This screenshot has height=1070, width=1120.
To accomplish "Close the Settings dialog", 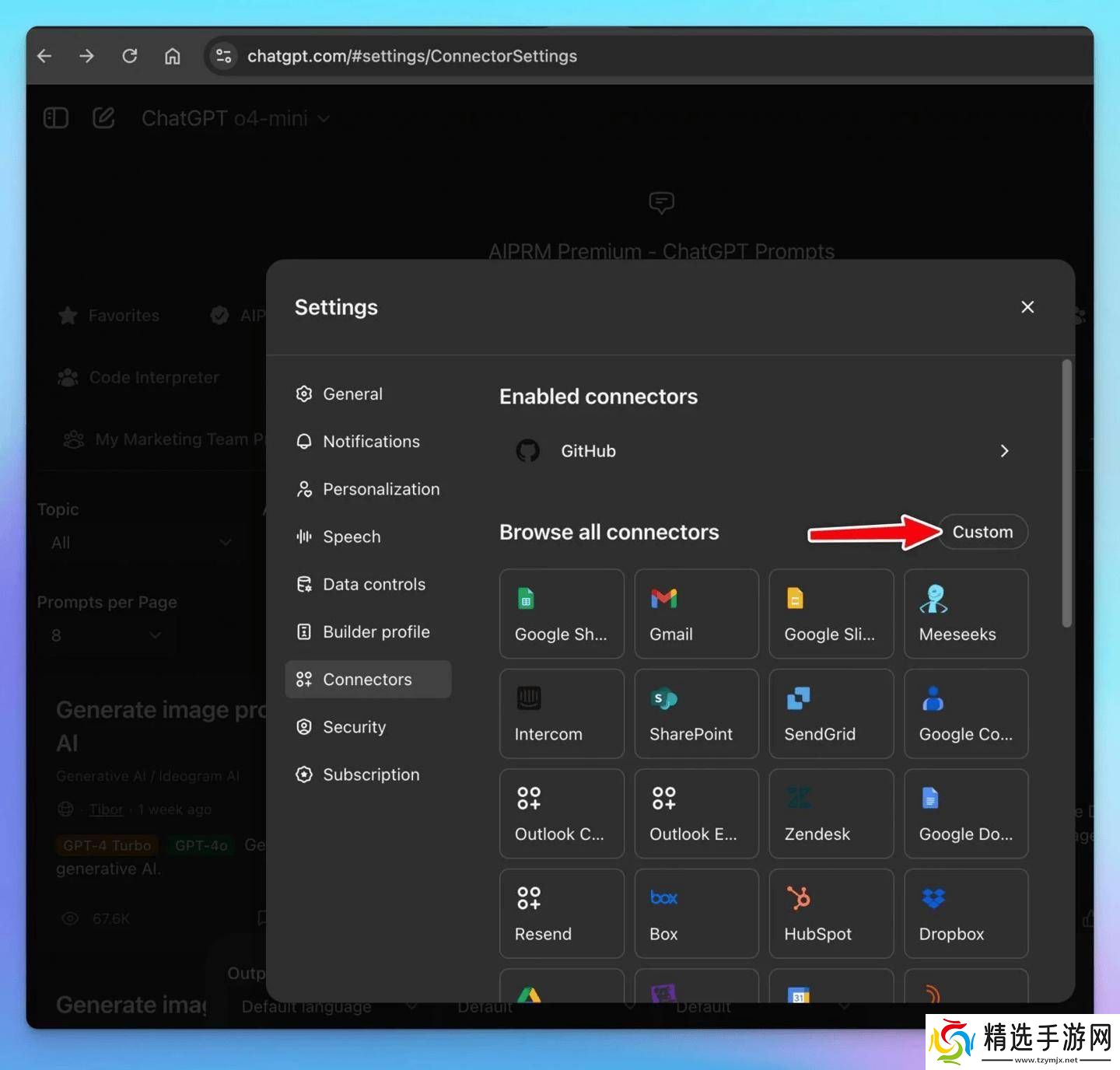I will tap(1027, 307).
